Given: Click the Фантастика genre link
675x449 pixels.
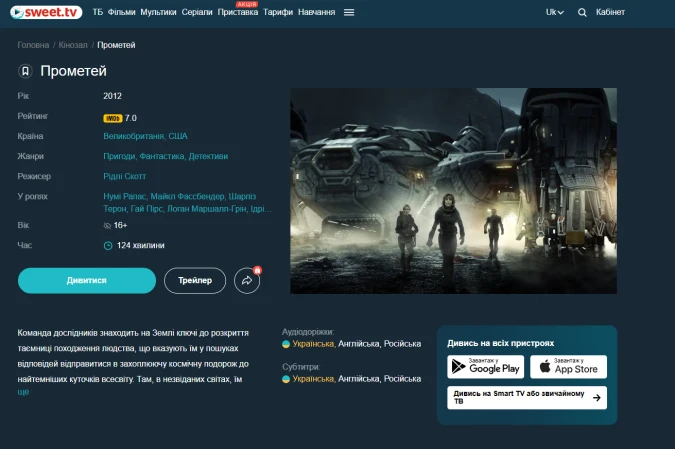Looking at the screenshot, I should tap(162, 156).
